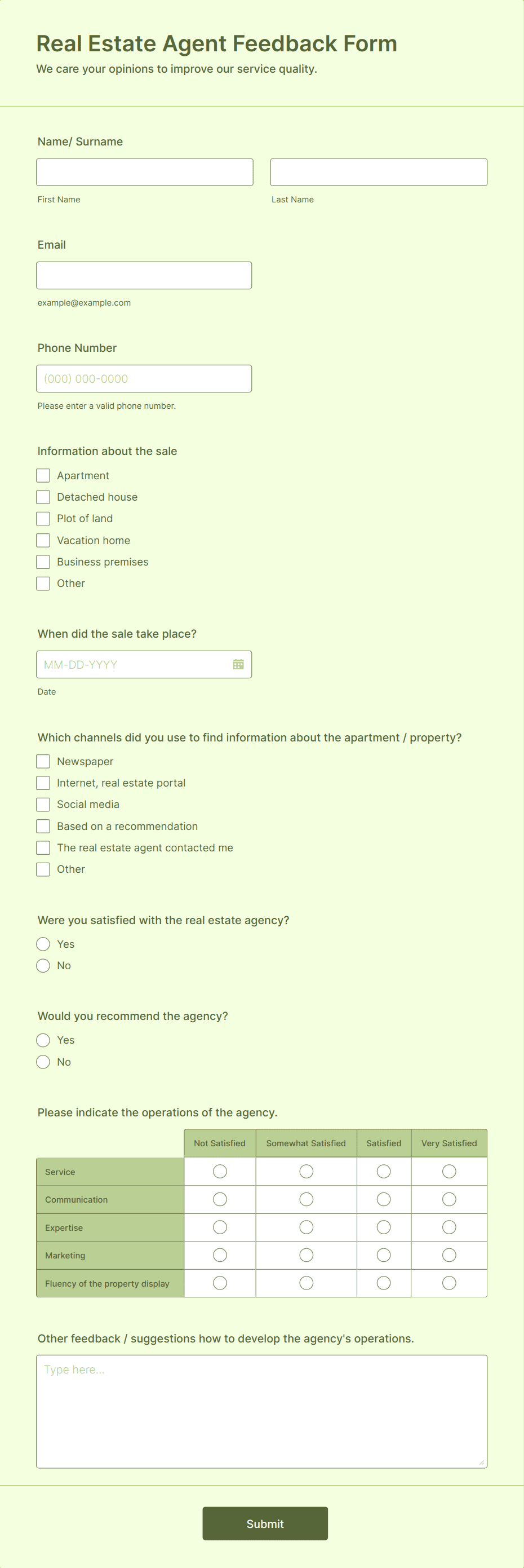
Task: Click the Email input field
Action: click(144, 275)
